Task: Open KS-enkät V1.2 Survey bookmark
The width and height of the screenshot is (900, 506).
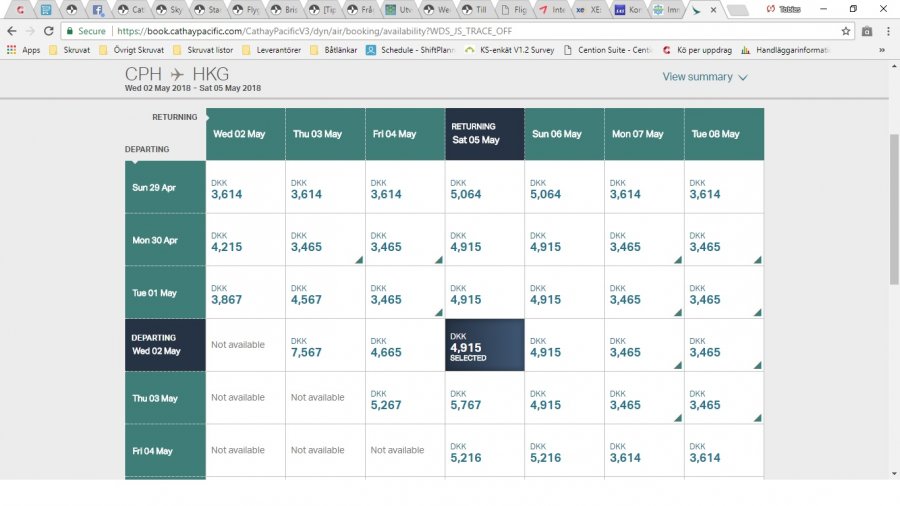Action: pos(510,49)
